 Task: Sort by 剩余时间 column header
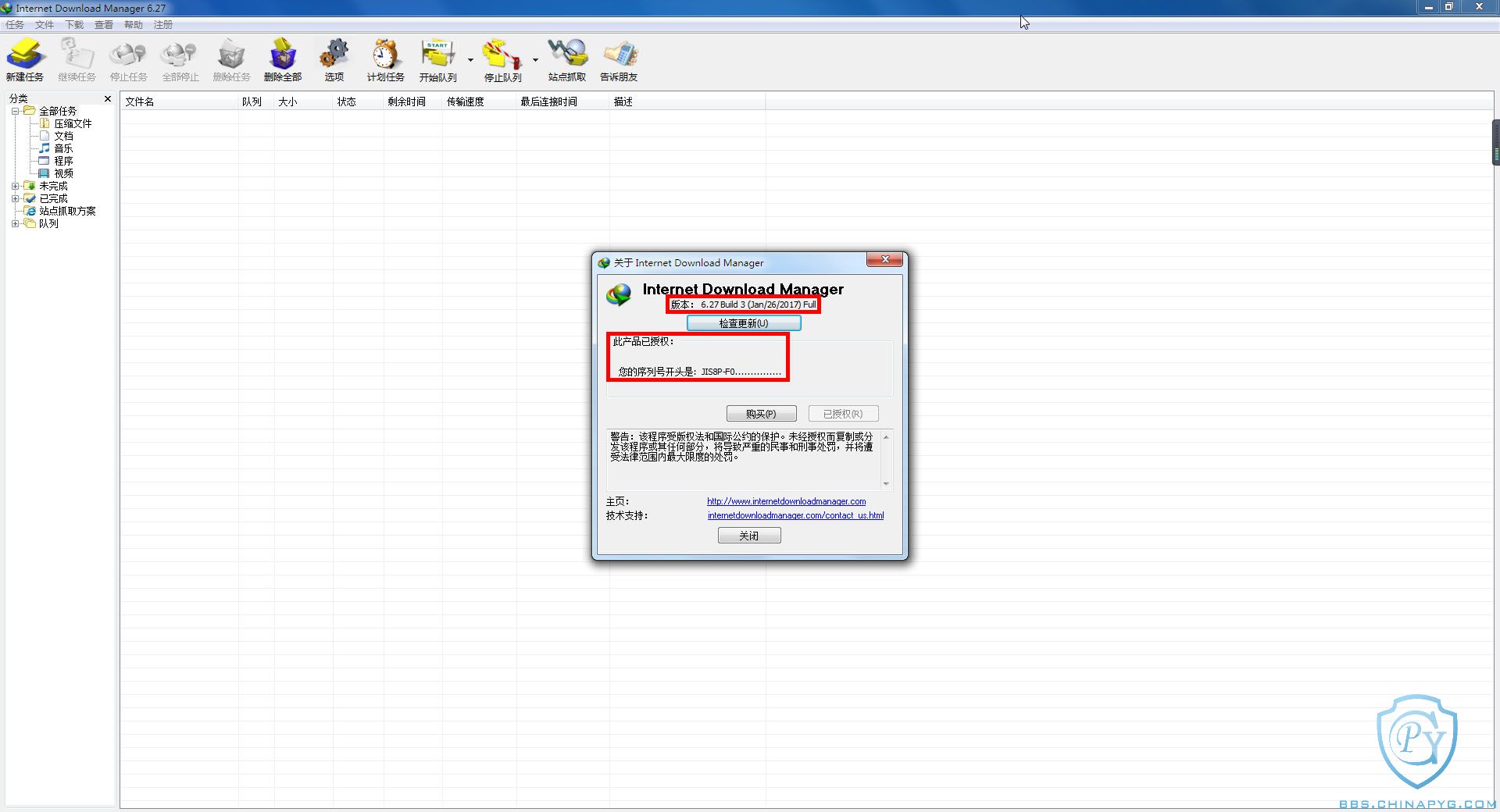(x=413, y=101)
